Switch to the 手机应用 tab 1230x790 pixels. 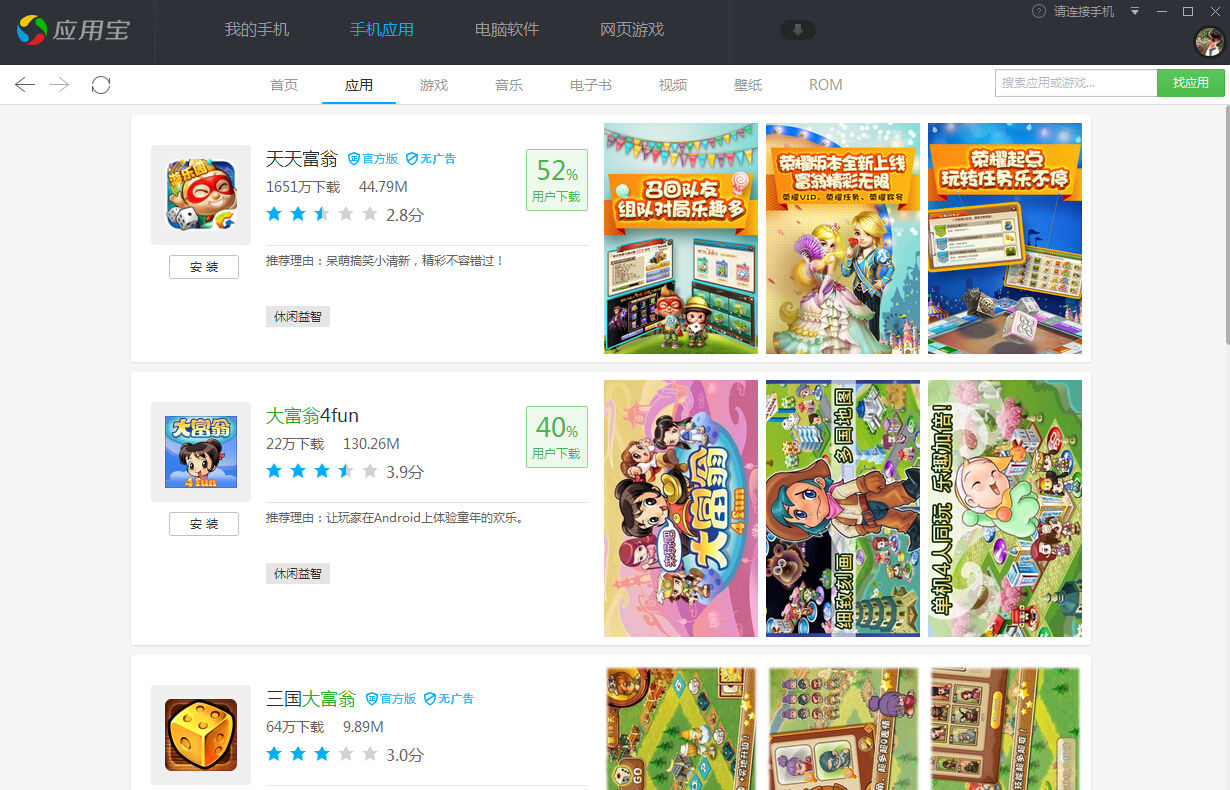coord(382,30)
